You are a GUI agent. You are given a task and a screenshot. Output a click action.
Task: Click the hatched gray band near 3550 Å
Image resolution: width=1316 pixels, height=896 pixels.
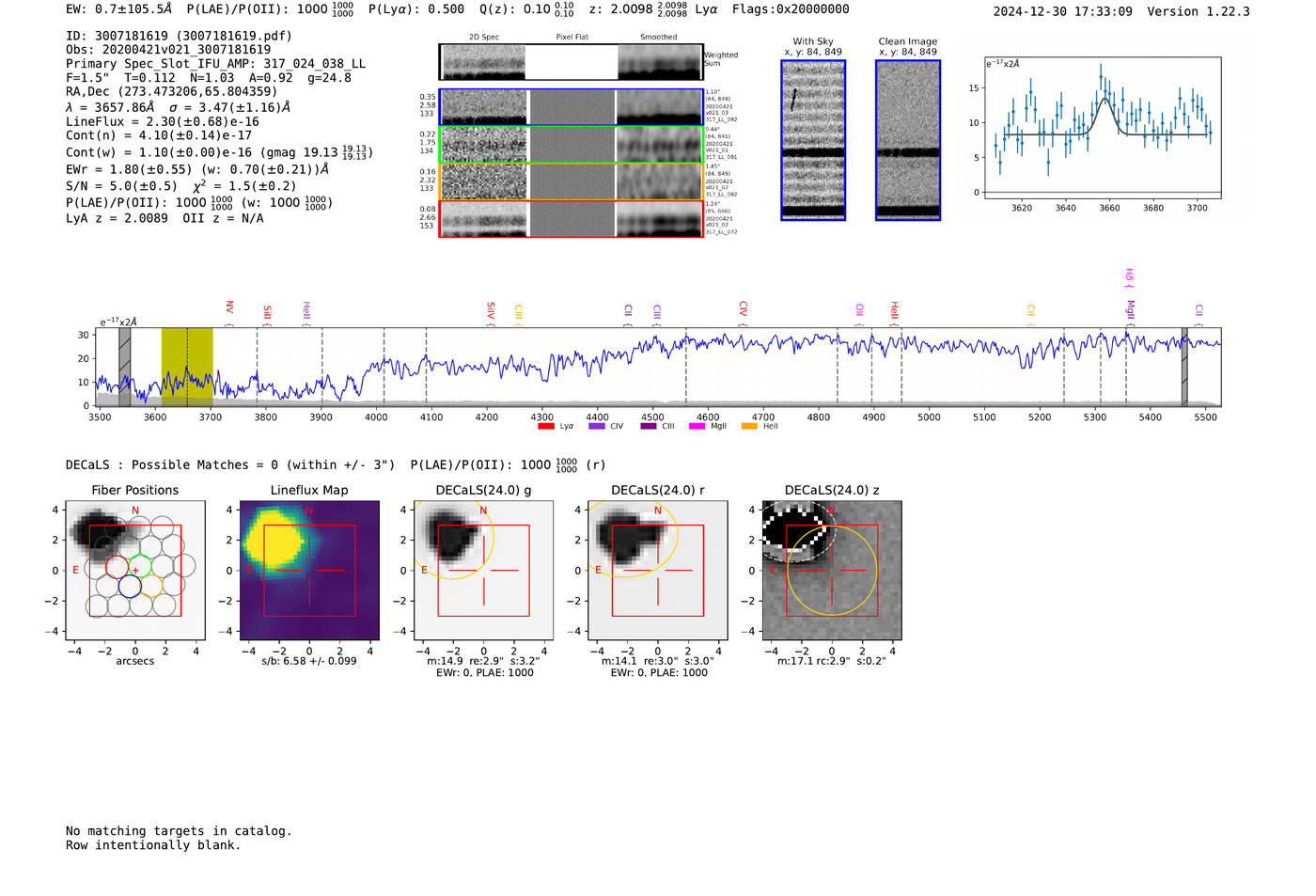(x=124, y=367)
